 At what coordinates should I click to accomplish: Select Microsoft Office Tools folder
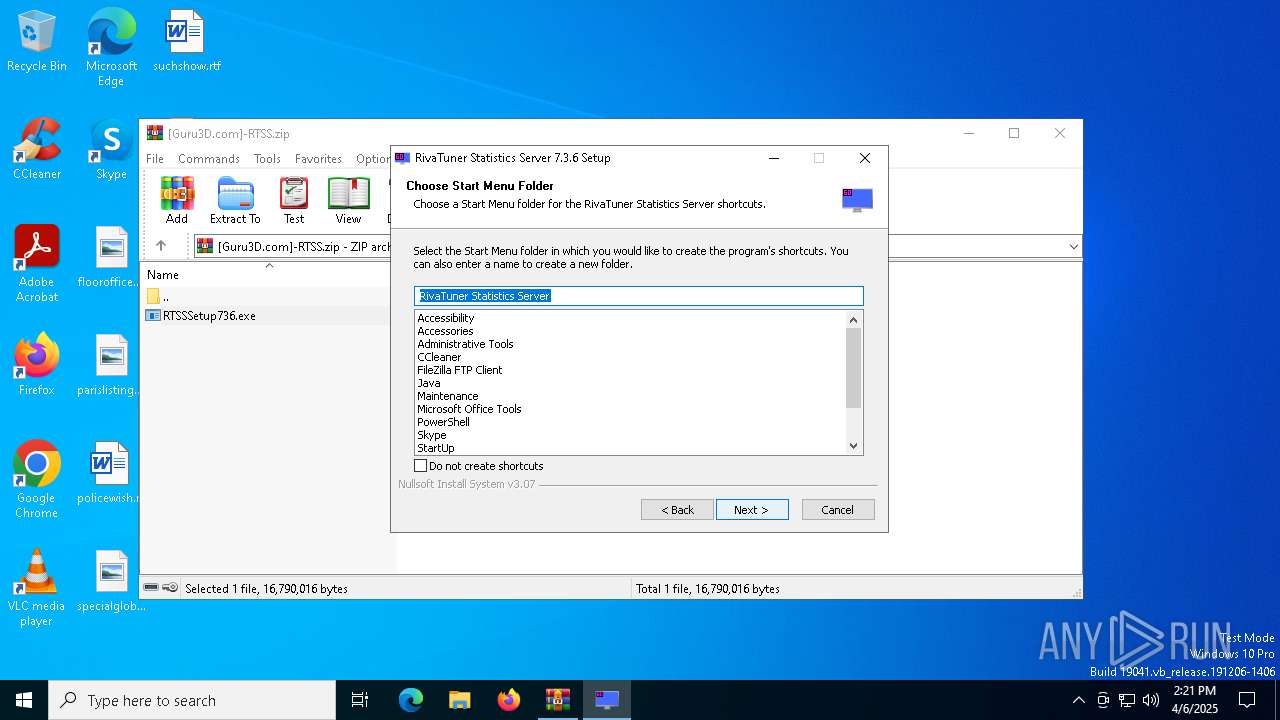coord(469,409)
